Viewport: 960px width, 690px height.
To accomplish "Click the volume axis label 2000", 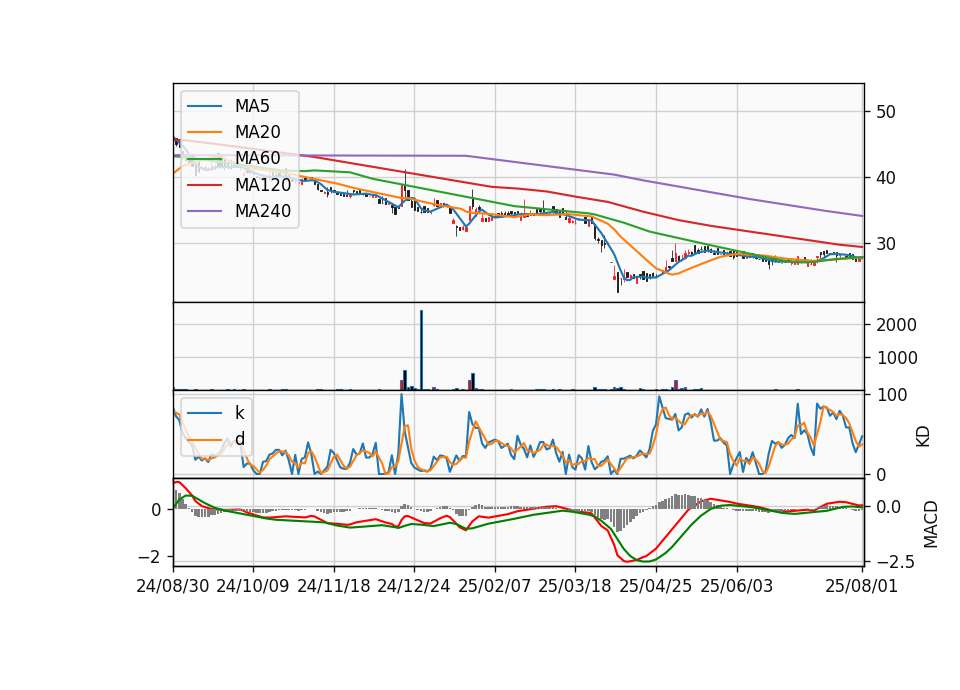I will coord(896,324).
